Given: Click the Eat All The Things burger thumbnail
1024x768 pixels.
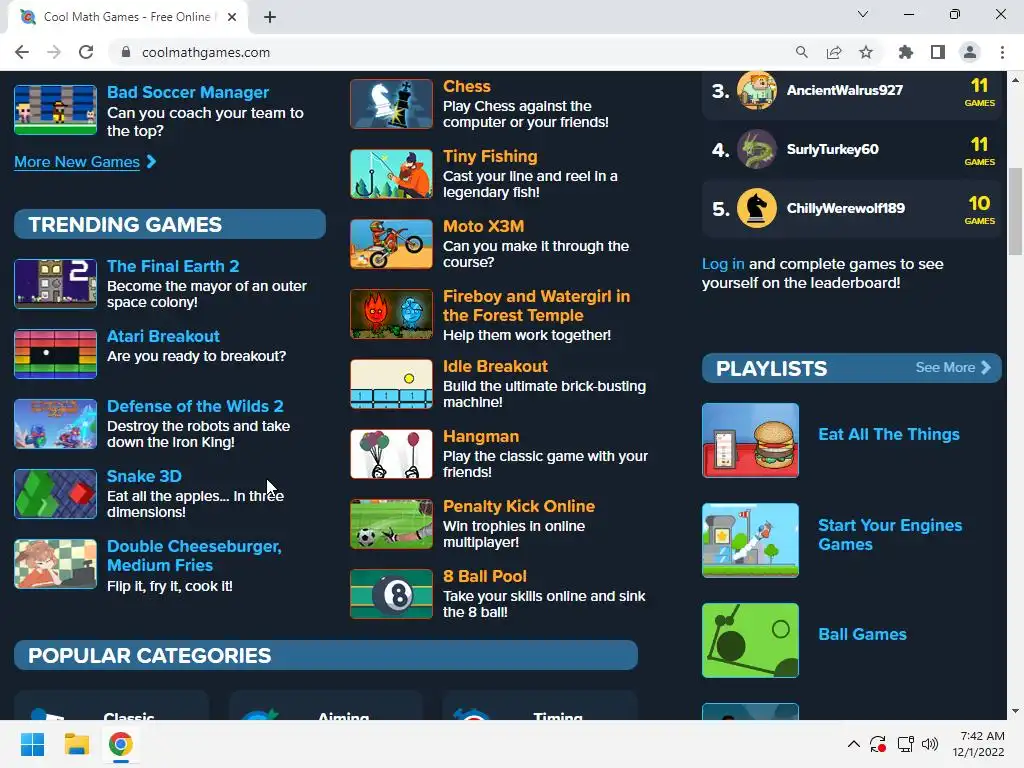Looking at the screenshot, I should [x=750, y=440].
